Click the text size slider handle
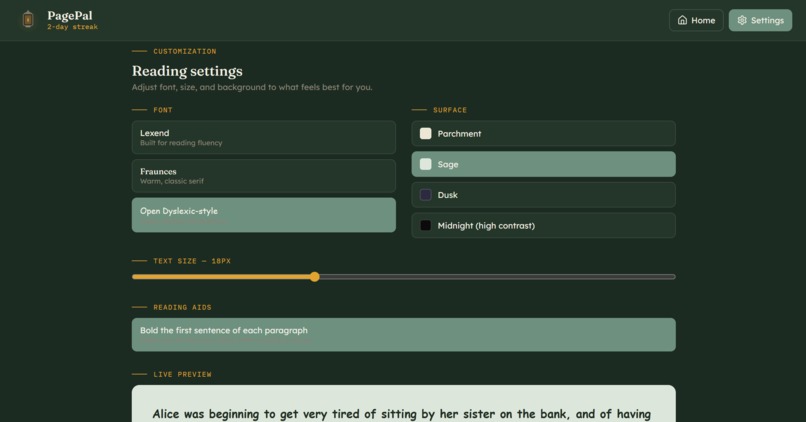The width and height of the screenshot is (806, 422). point(315,277)
